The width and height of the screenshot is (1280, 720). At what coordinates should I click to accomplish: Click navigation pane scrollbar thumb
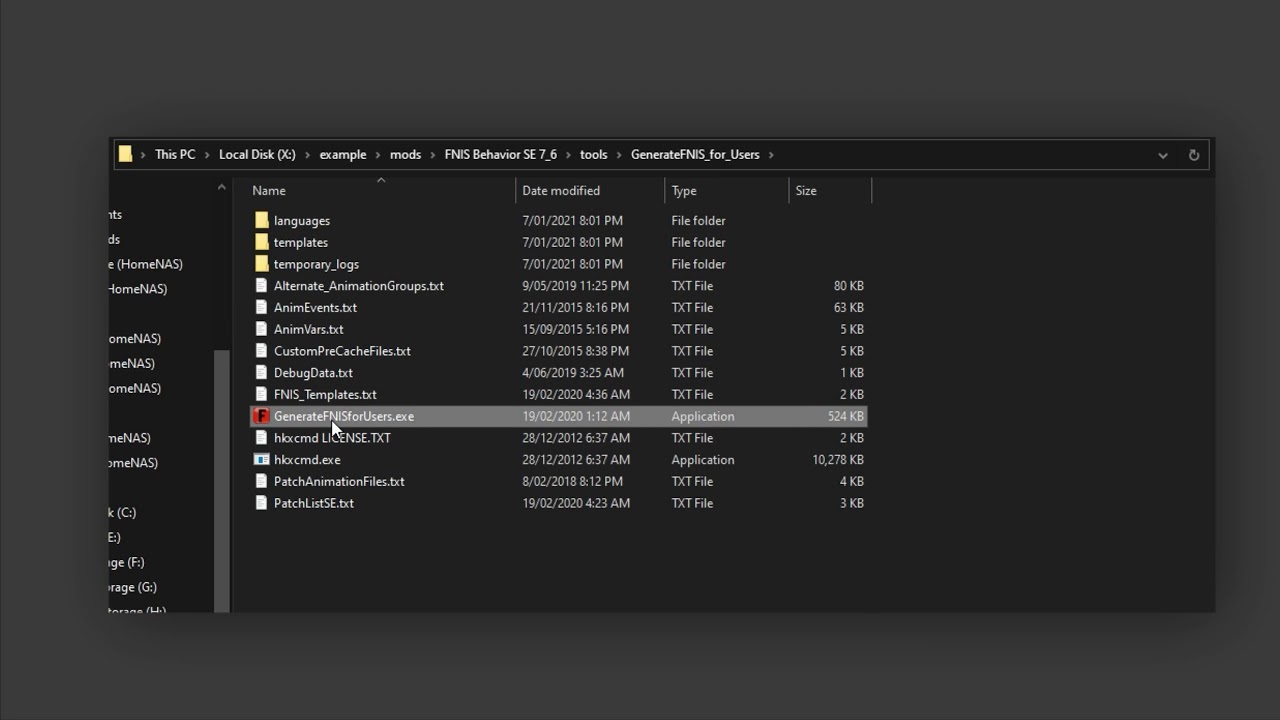click(x=222, y=480)
